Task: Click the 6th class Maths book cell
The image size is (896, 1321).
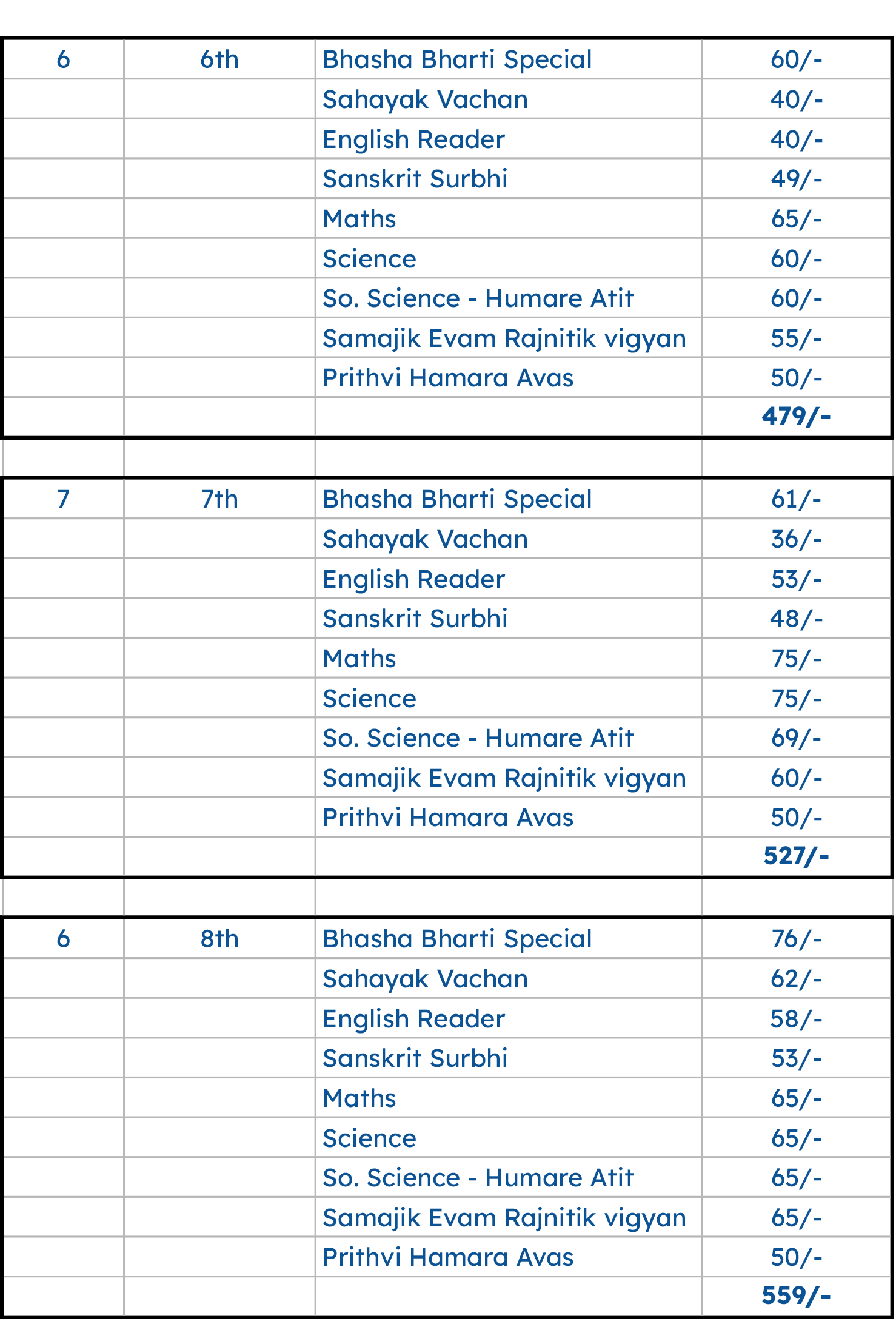Action: tap(359, 219)
